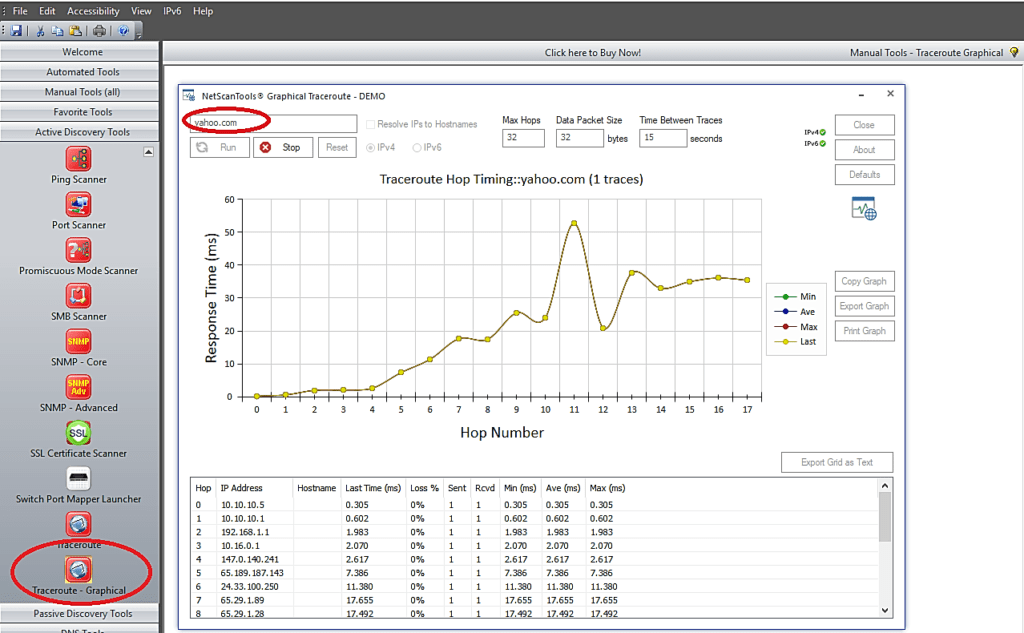The image size is (1024, 633).
Task: Expand the Automated Tools section
Action: point(80,71)
